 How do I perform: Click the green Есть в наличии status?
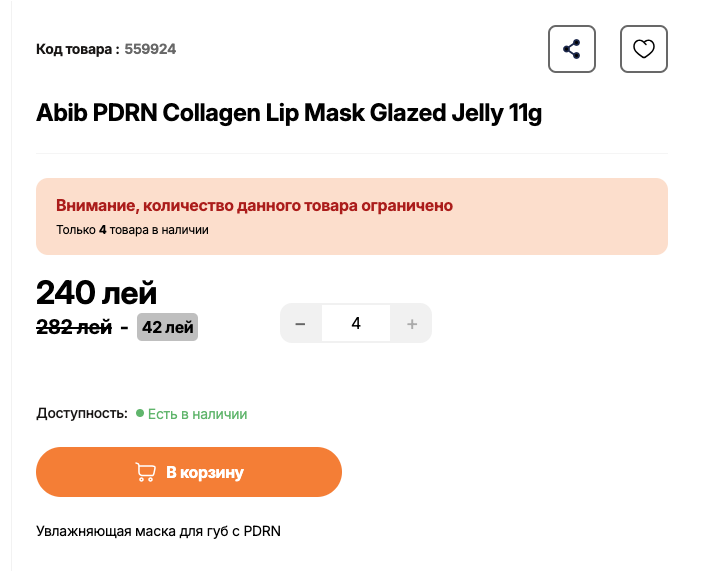[197, 414]
